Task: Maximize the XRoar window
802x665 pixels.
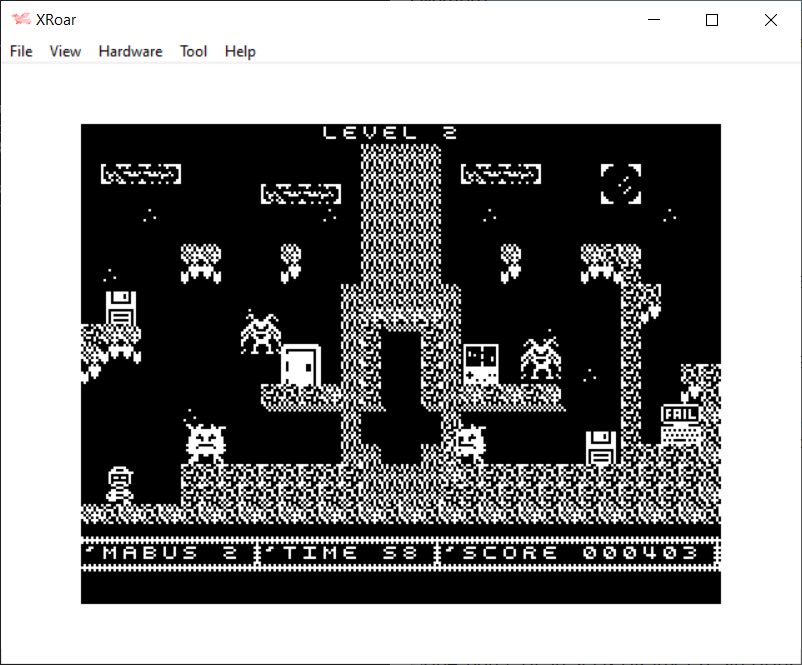Action: [x=712, y=20]
